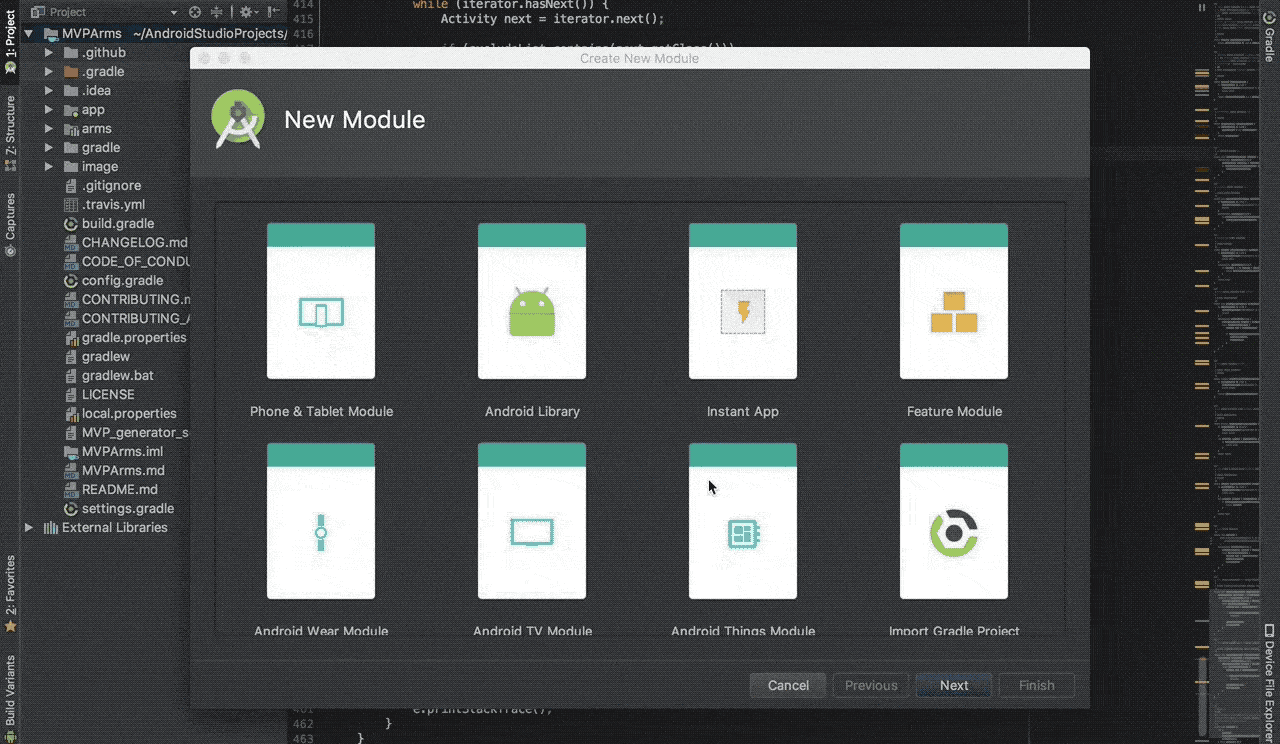Select the Android TV Module icon
The width and height of the screenshot is (1280, 744).
pyautogui.click(x=532, y=521)
